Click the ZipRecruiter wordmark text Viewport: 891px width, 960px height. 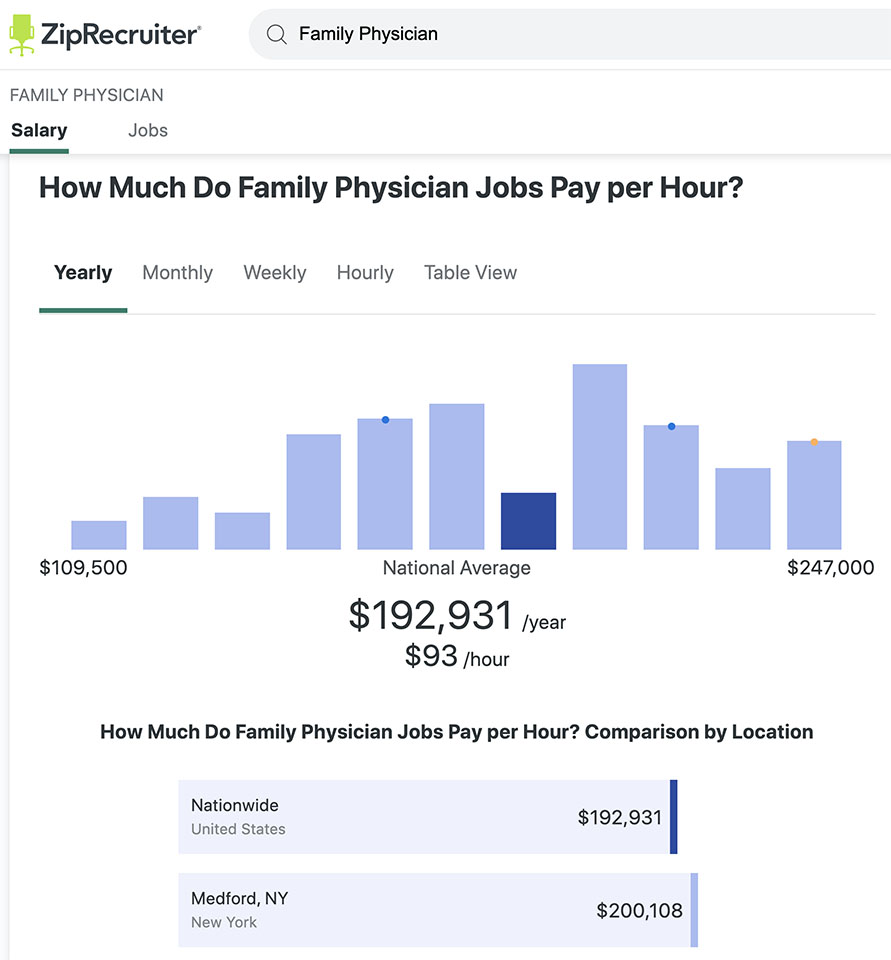tap(121, 35)
